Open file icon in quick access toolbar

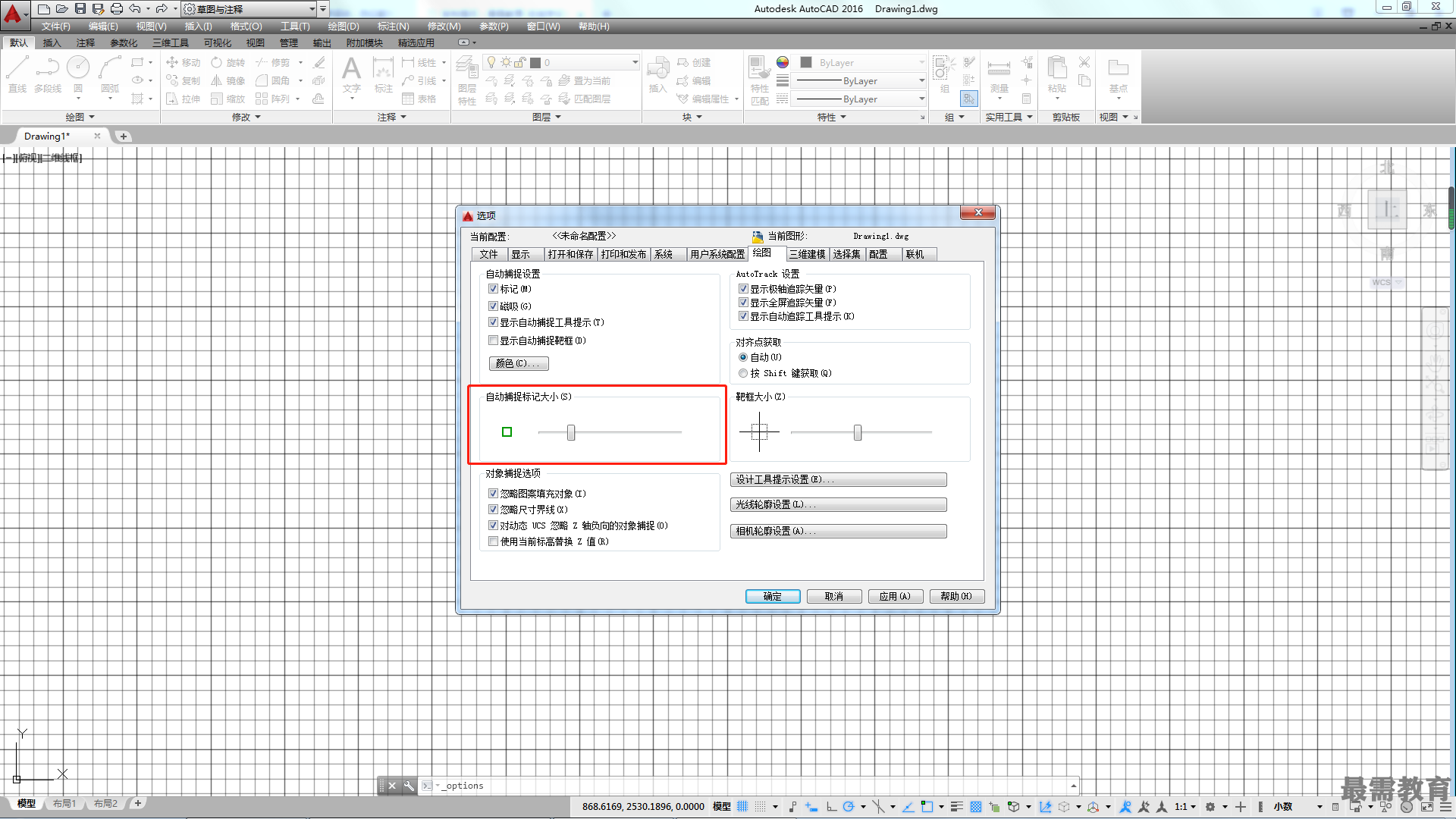pos(62,8)
